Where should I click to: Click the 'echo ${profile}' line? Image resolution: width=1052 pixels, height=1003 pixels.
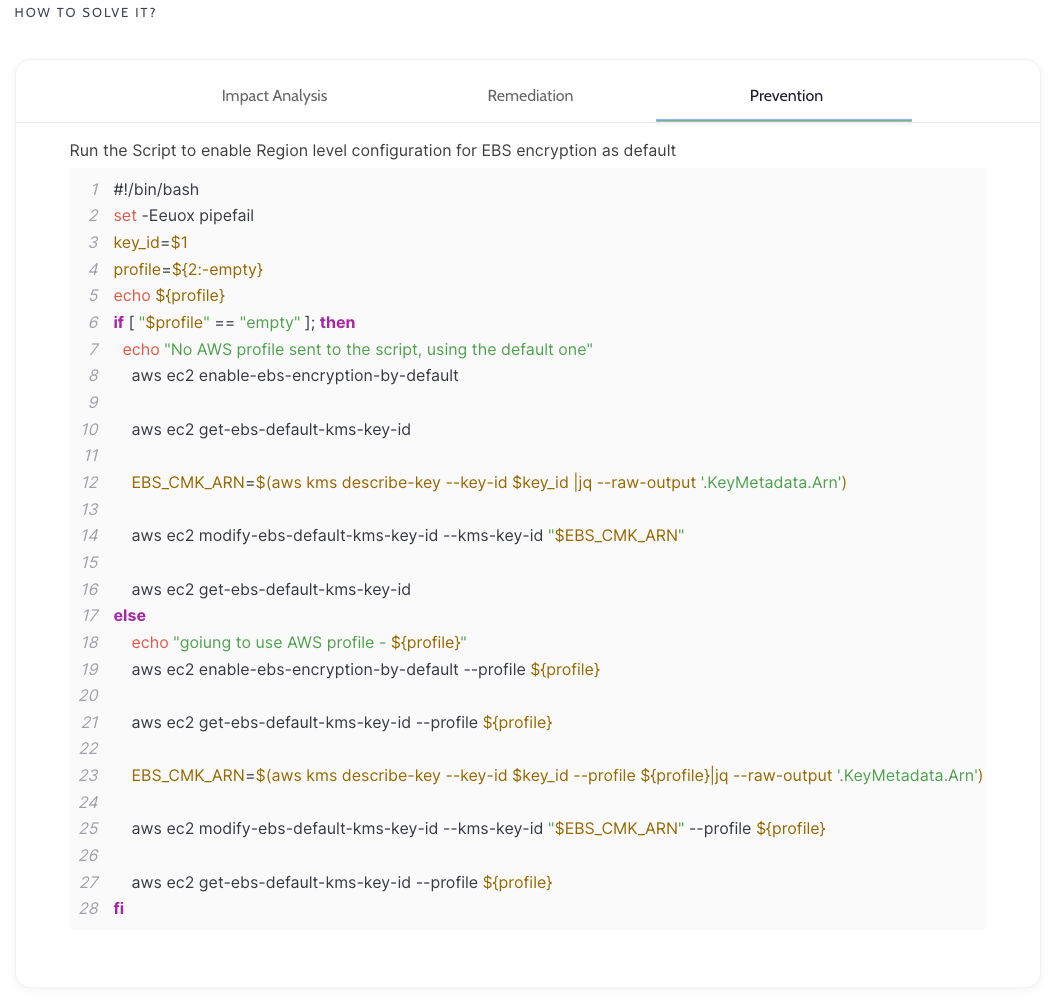point(169,296)
